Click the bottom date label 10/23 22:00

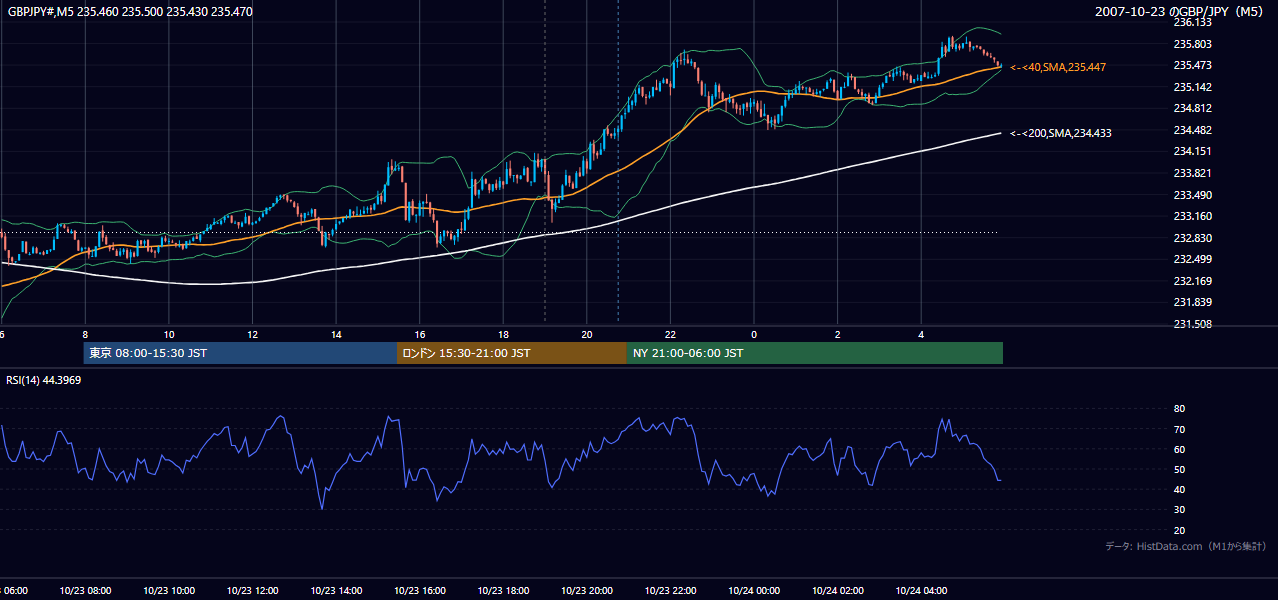coord(670,591)
